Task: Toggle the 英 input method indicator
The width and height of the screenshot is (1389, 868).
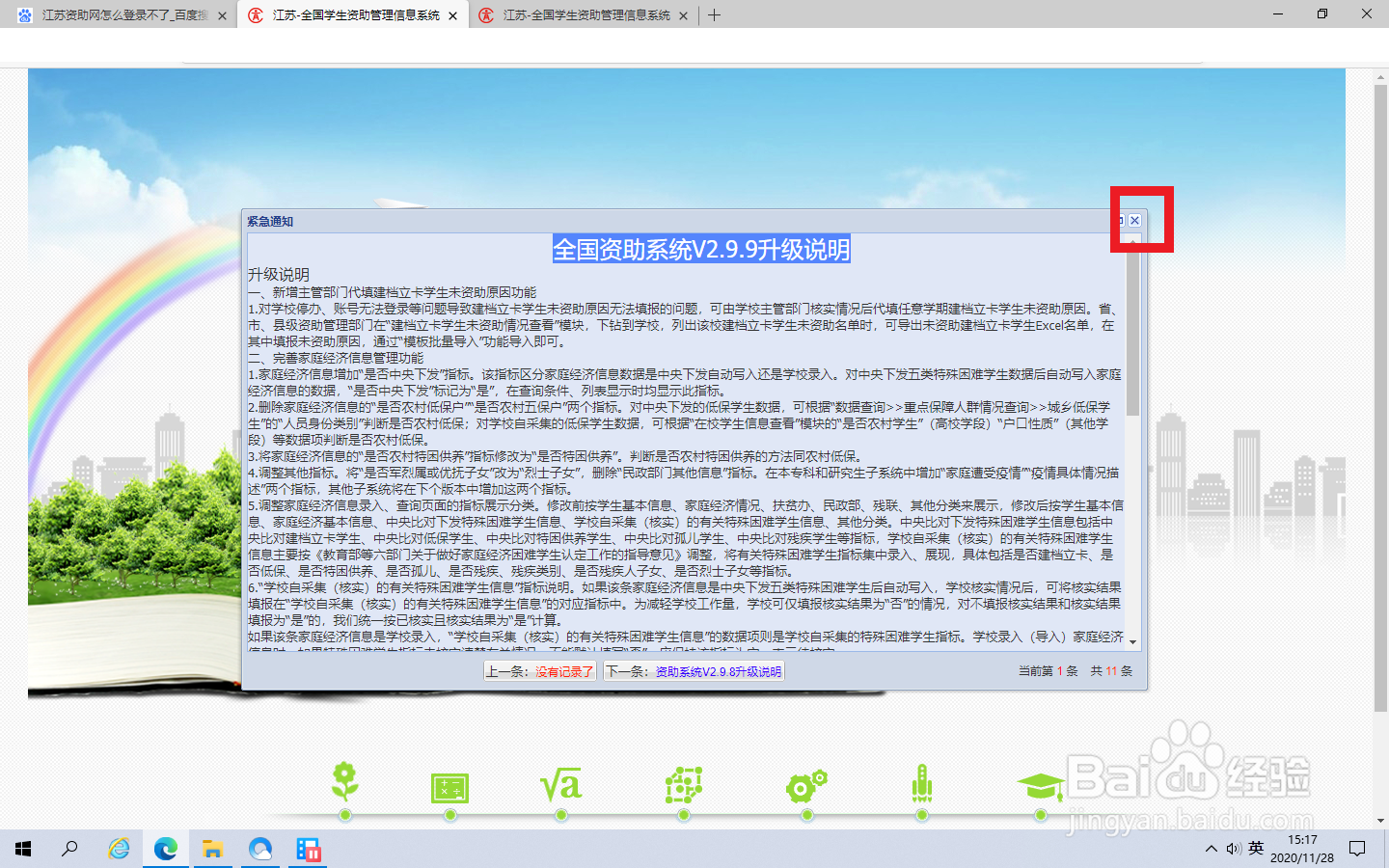Action: click(1256, 849)
